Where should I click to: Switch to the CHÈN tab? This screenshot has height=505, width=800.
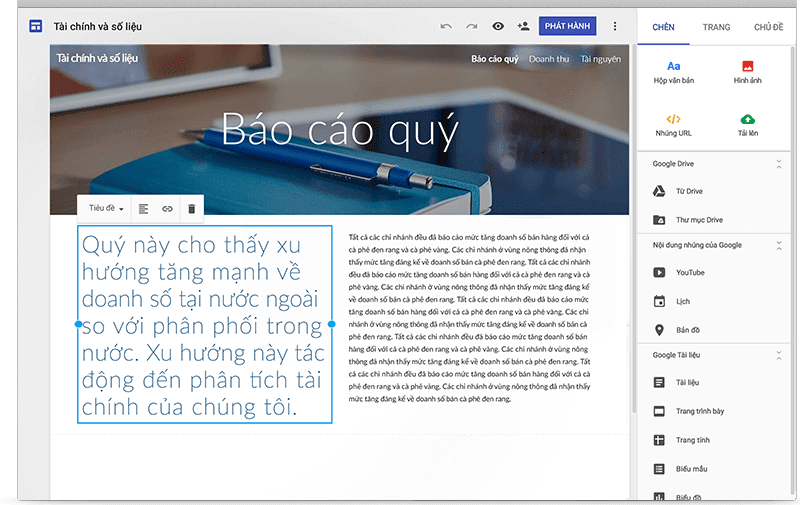click(663, 28)
